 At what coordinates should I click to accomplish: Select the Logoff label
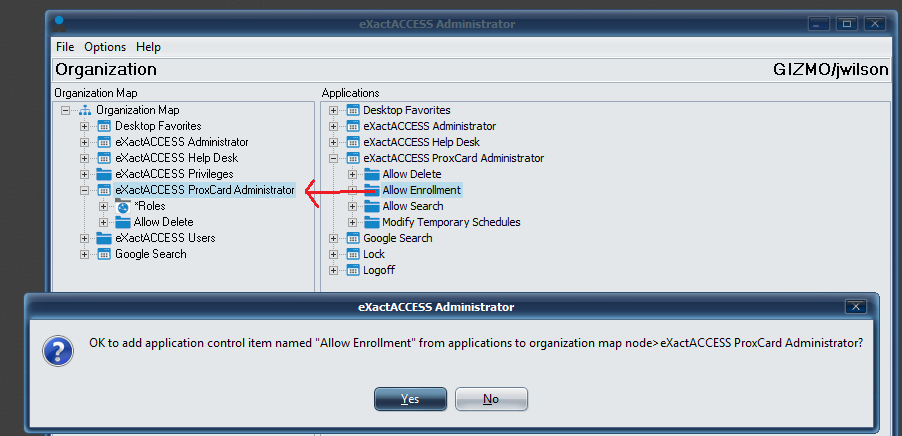click(x=379, y=270)
